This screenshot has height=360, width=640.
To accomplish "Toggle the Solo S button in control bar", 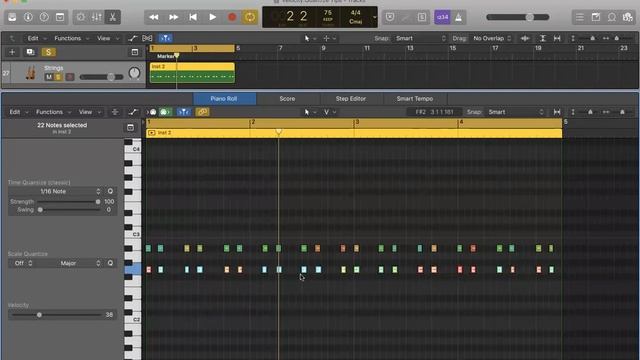I will pos(422,17).
